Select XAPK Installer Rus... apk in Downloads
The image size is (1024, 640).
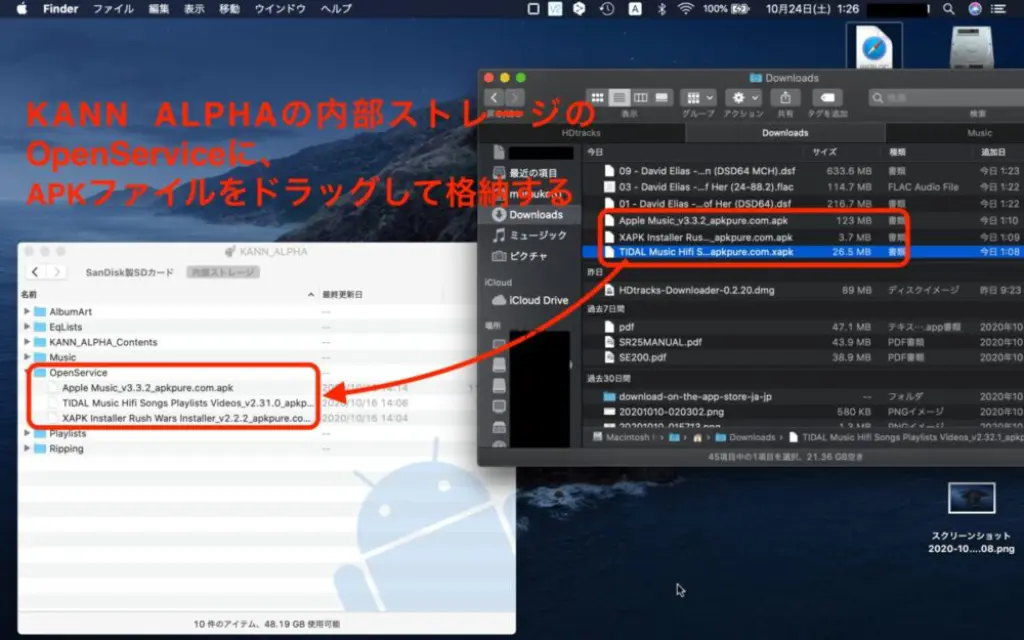pos(803,237)
